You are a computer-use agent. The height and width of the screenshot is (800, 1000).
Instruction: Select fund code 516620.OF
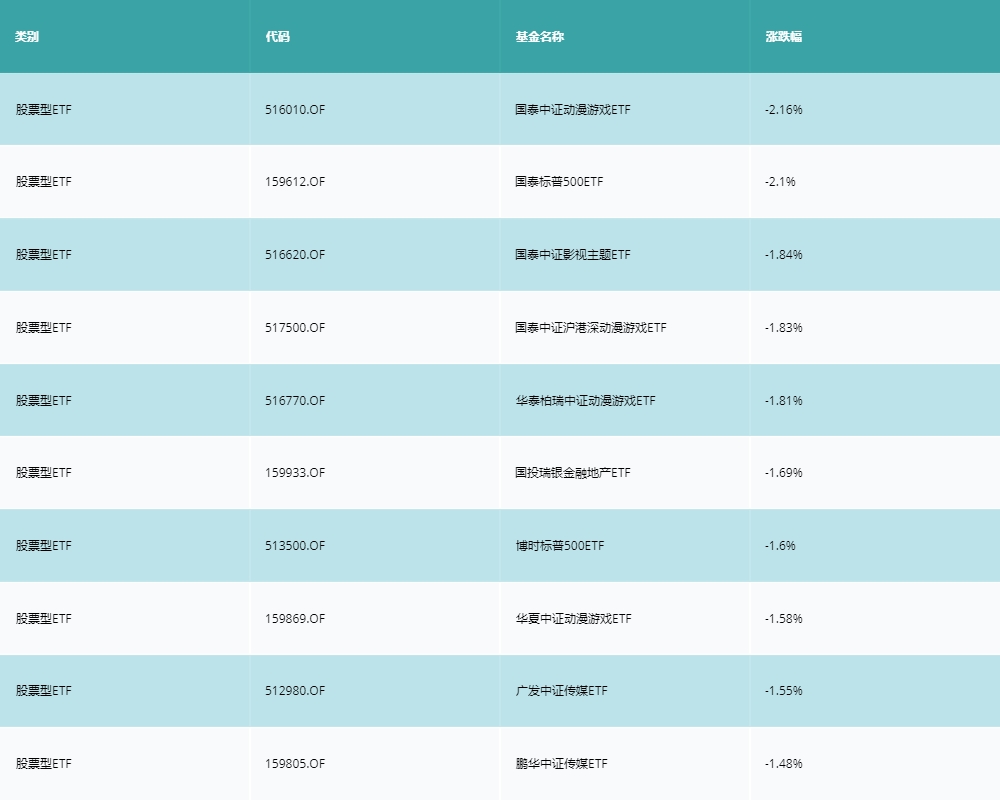[x=295, y=255]
